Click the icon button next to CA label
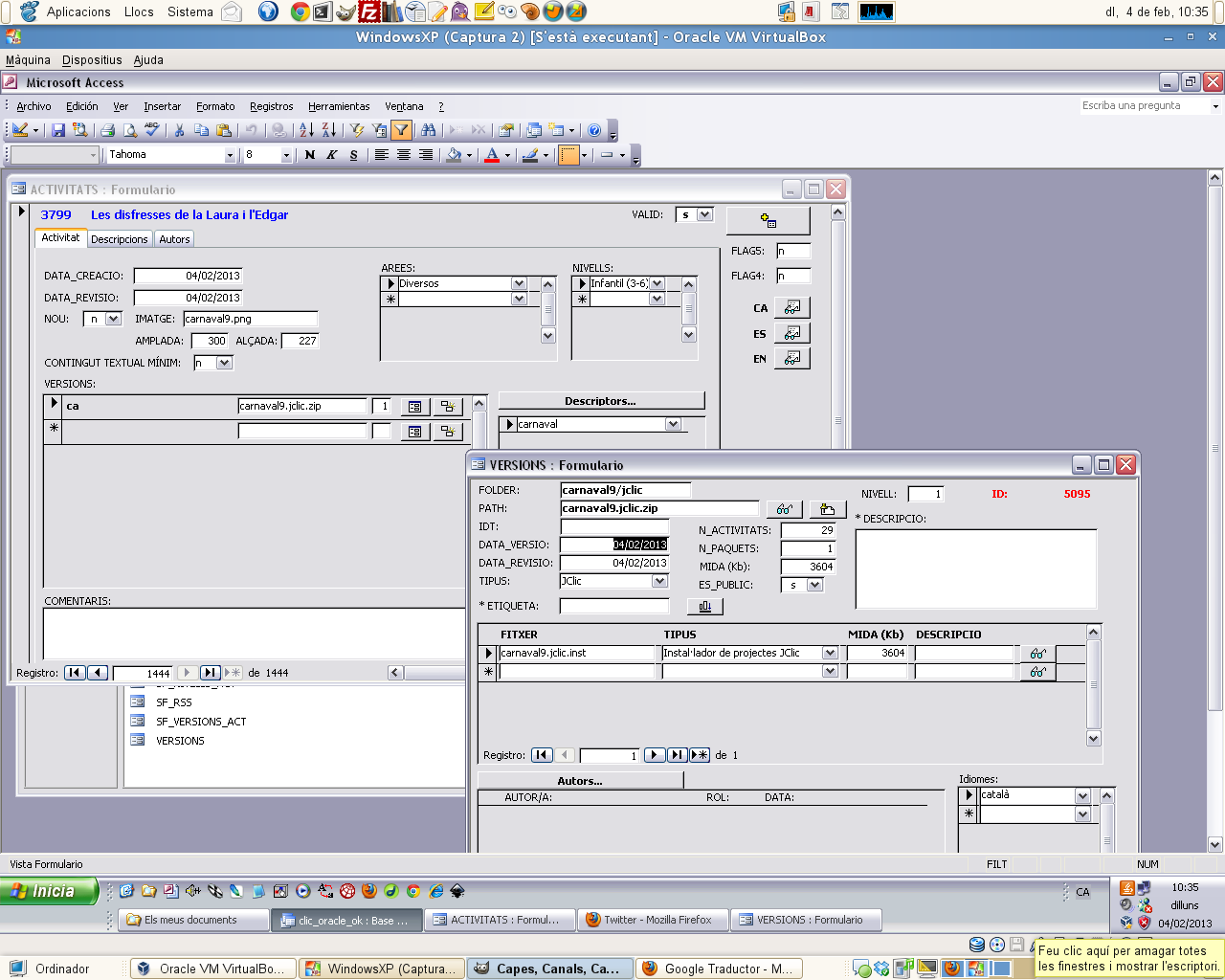 point(791,308)
